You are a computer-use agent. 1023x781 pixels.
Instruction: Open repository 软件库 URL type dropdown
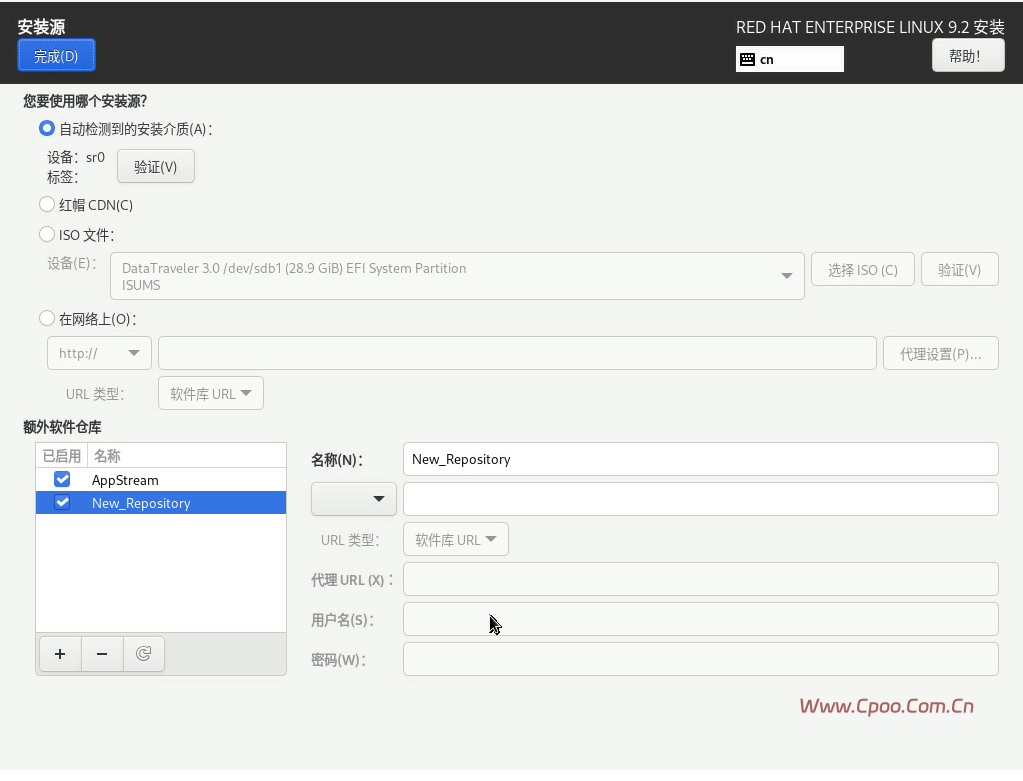(x=455, y=540)
